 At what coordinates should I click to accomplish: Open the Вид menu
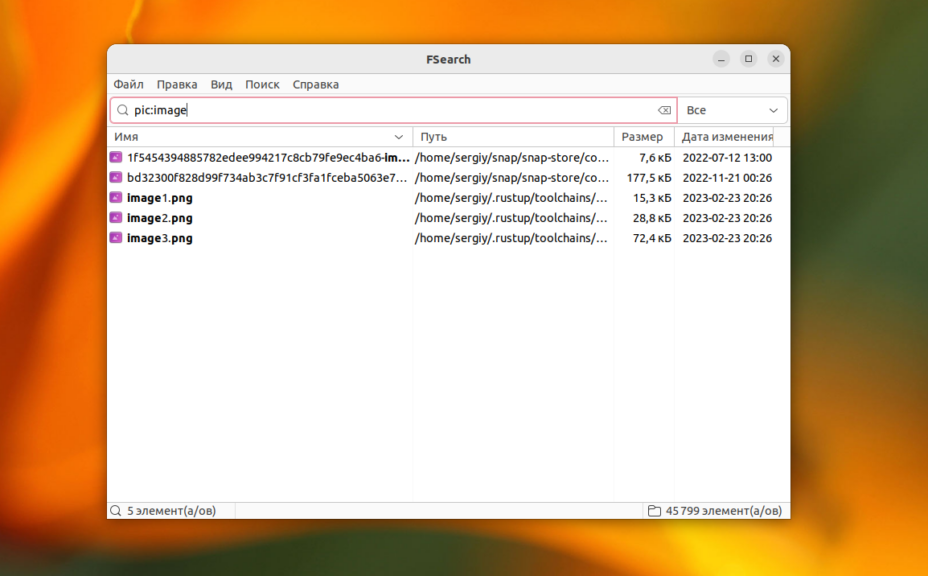[221, 85]
